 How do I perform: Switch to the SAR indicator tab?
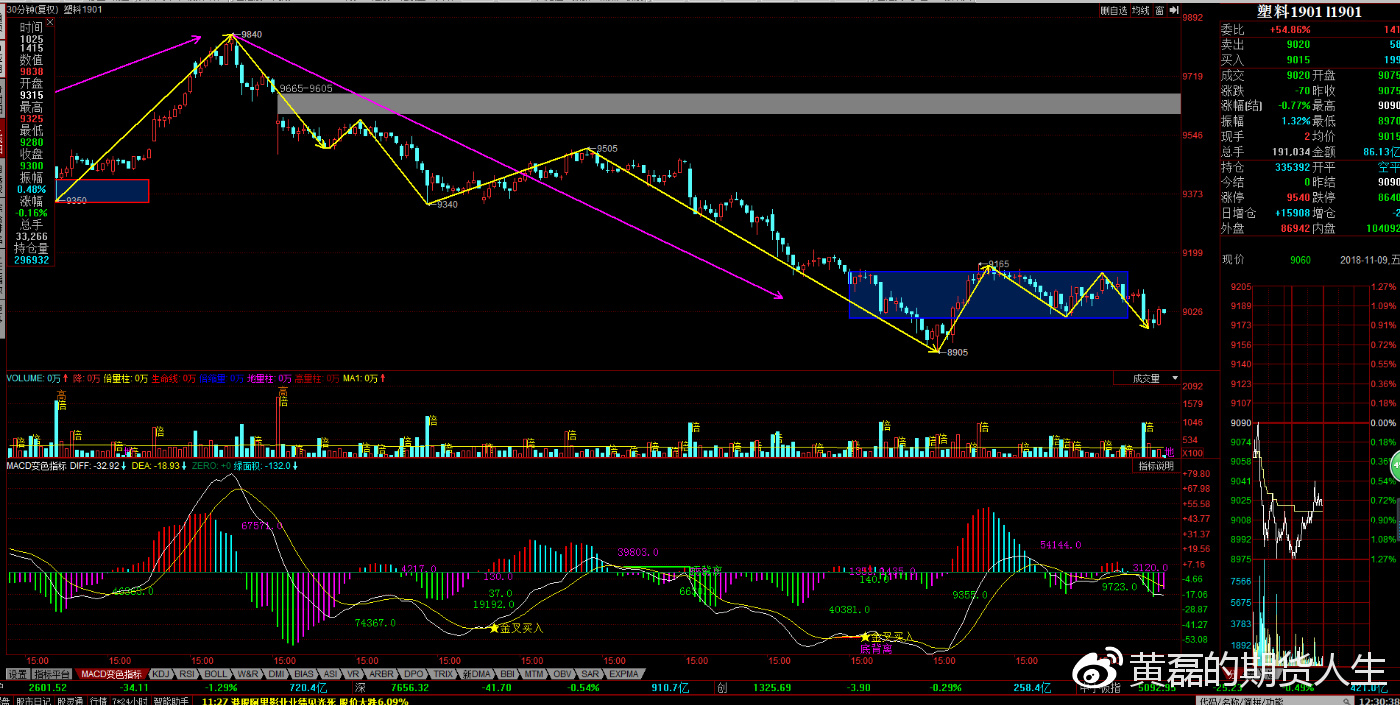591,674
